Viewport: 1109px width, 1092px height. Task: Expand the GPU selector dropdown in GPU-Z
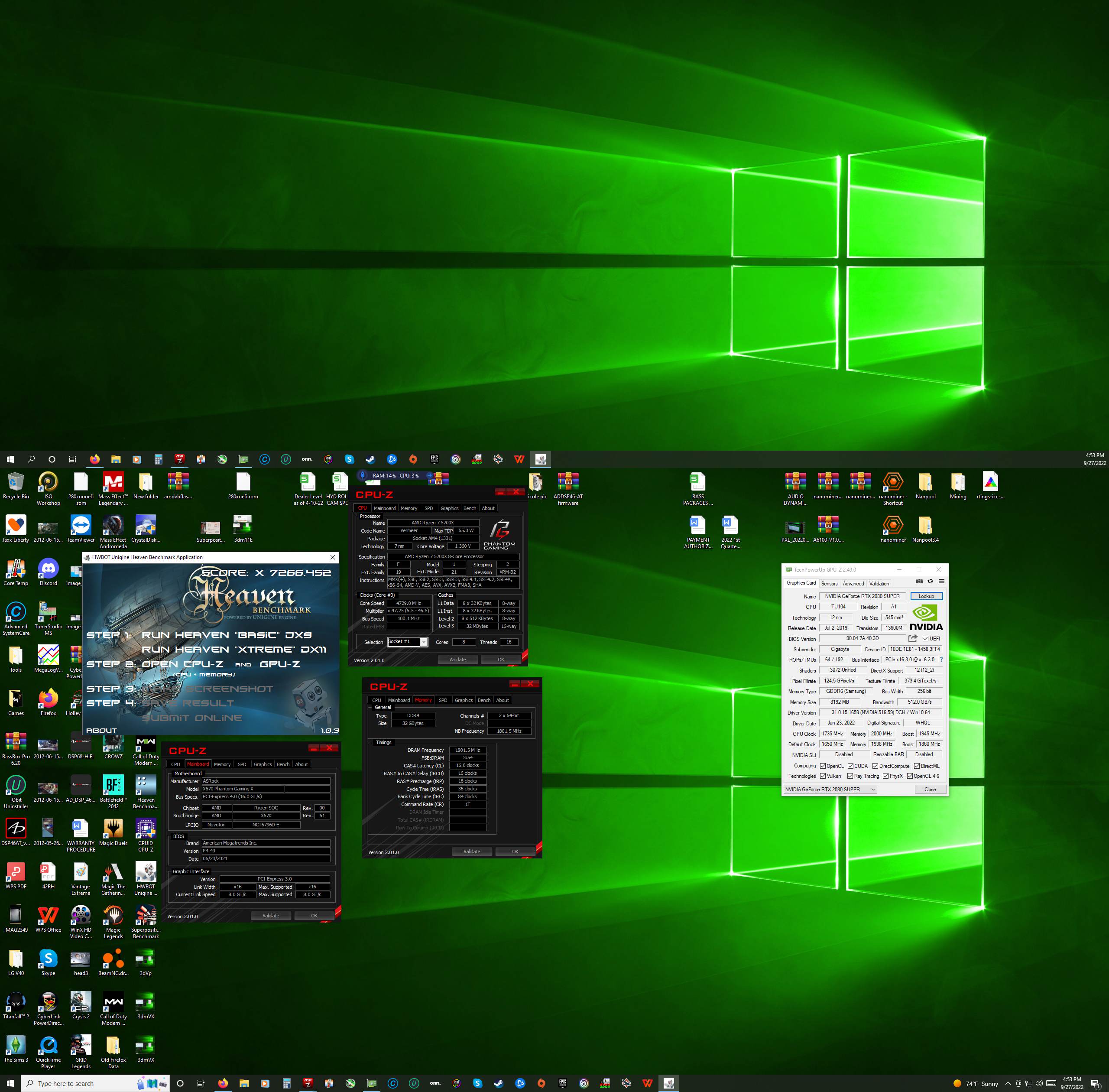pos(830,789)
